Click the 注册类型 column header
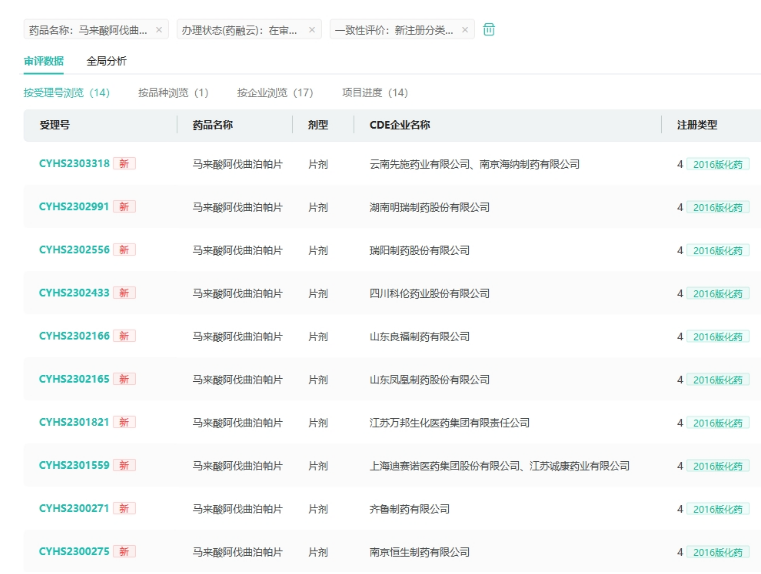This screenshot has height=574, width=761. [x=697, y=125]
